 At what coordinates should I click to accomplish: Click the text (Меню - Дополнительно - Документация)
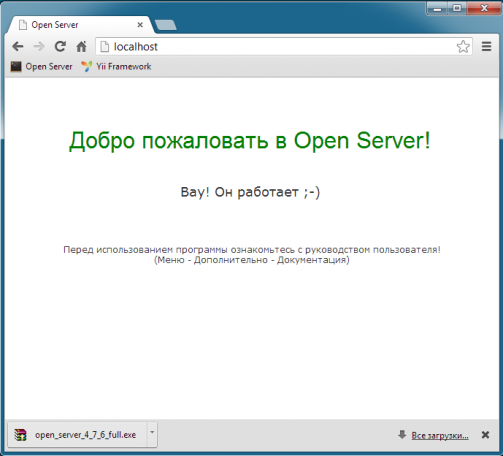pyautogui.click(x=252, y=260)
